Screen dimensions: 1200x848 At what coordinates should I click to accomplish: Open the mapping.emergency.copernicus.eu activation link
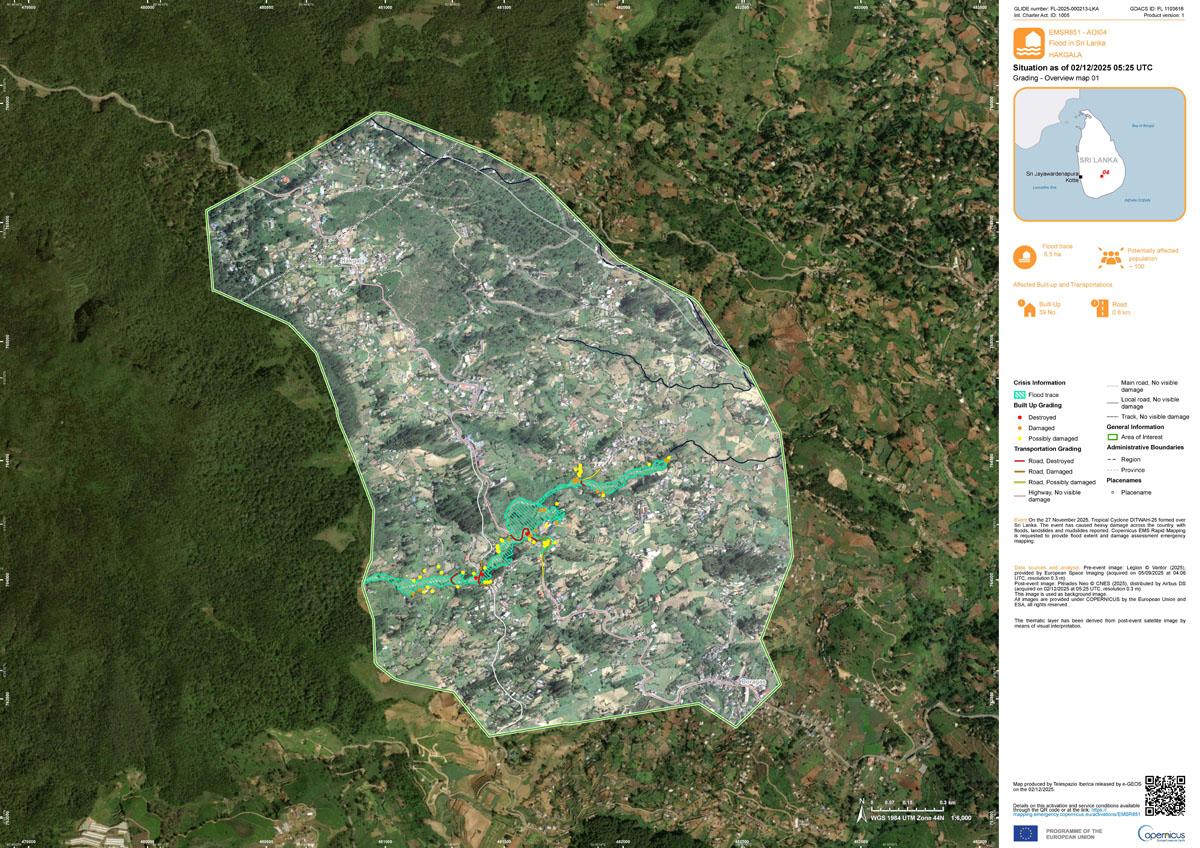pos(1077,814)
